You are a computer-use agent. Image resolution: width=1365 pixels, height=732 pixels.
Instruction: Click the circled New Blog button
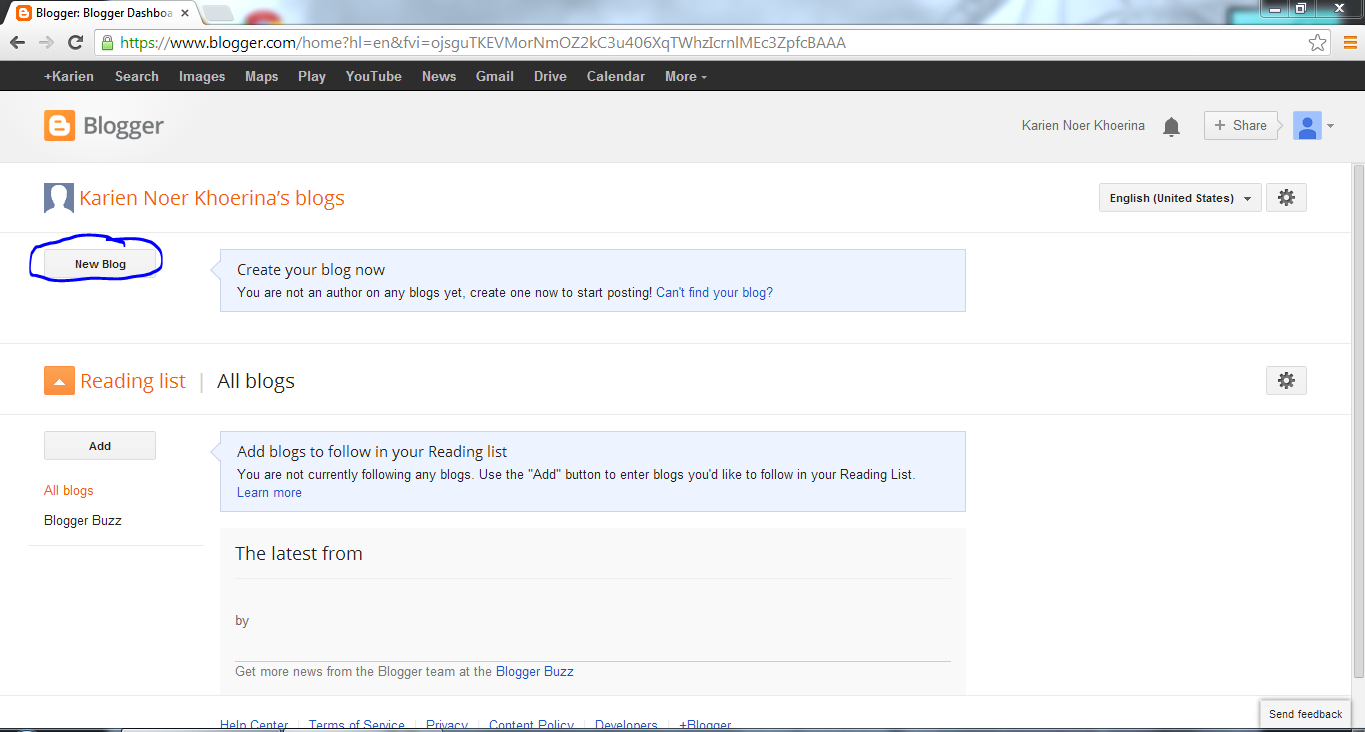99,263
